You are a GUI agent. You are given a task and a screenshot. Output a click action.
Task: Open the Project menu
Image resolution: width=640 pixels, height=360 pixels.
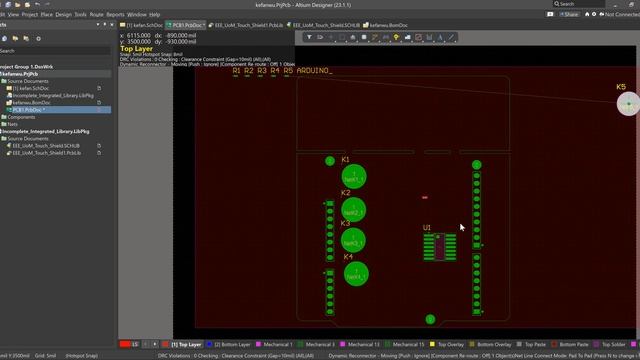pyautogui.click(x=30, y=15)
